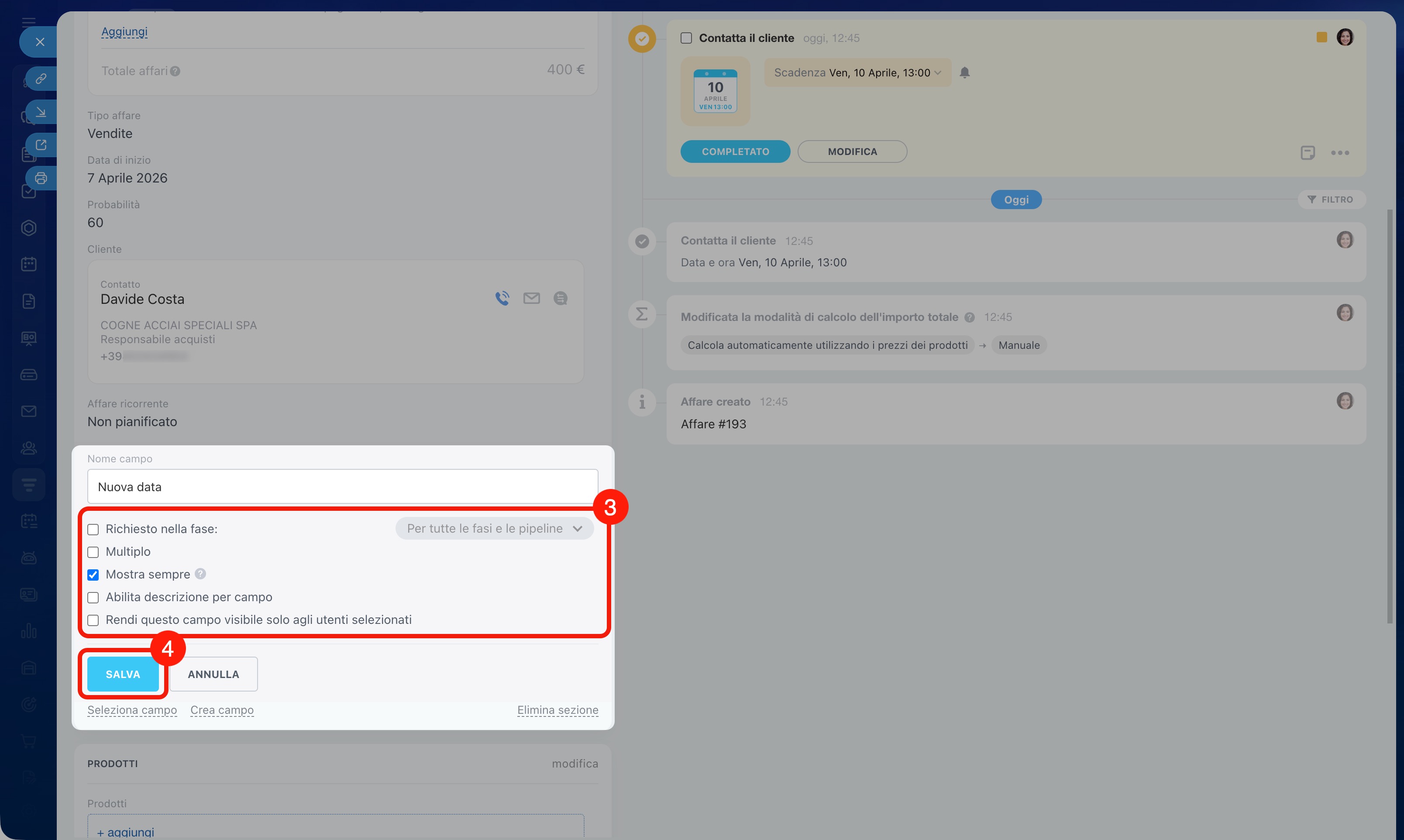Open the FILTRO timeline filter
Viewport: 1404px width, 840px height.
click(x=1331, y=199)
